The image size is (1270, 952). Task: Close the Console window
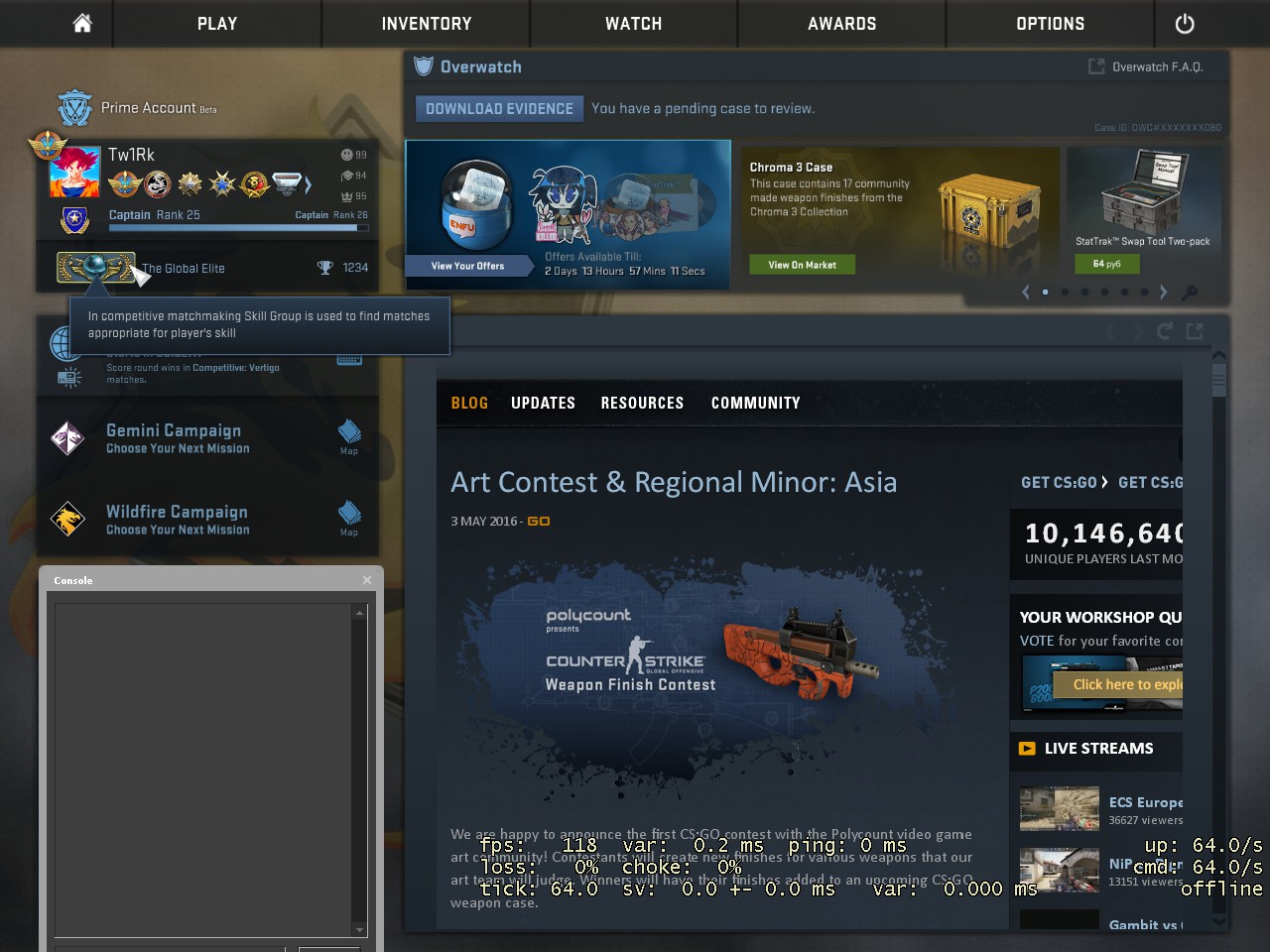coord(367,580)
